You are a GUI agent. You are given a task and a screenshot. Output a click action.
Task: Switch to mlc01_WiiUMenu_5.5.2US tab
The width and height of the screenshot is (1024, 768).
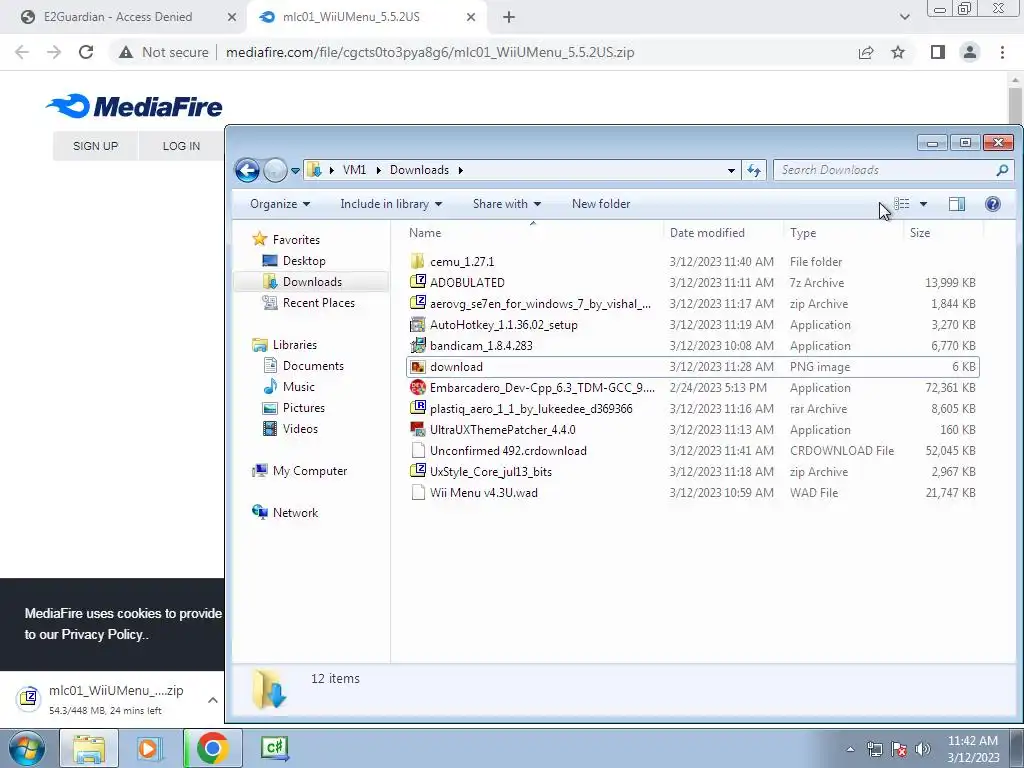pos(353,17)
